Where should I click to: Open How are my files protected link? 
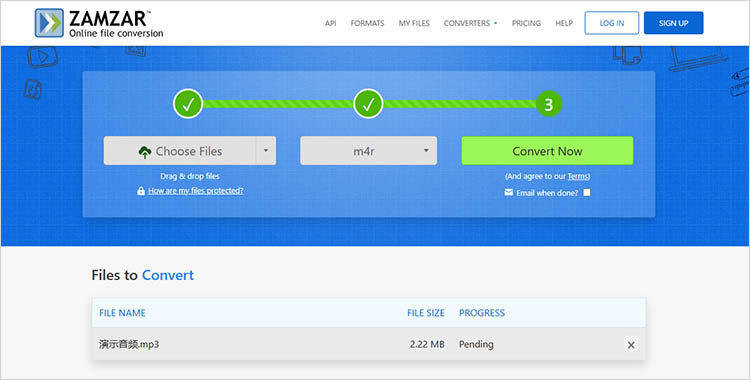click(x=196, y=190)
